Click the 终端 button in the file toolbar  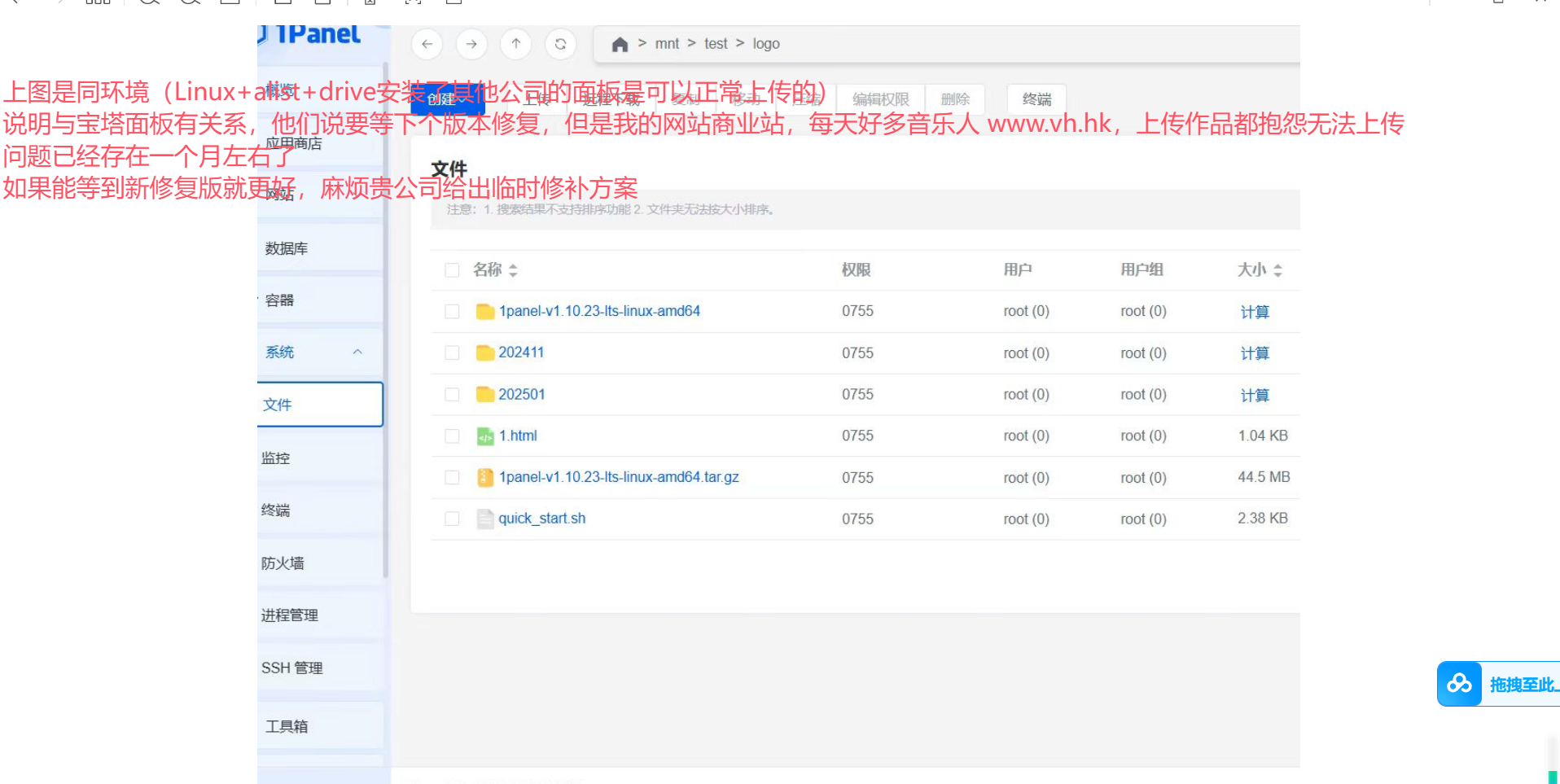coord(1036,99)
